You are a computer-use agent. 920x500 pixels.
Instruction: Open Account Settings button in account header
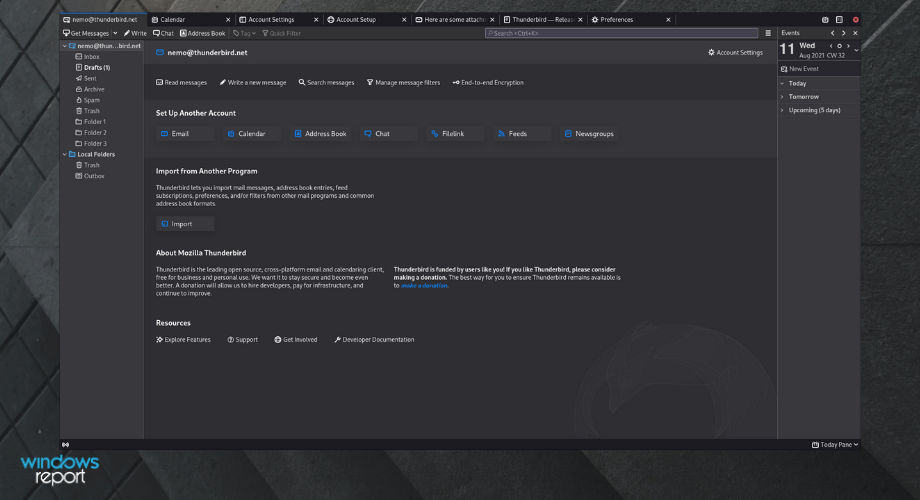pos(735,52)
